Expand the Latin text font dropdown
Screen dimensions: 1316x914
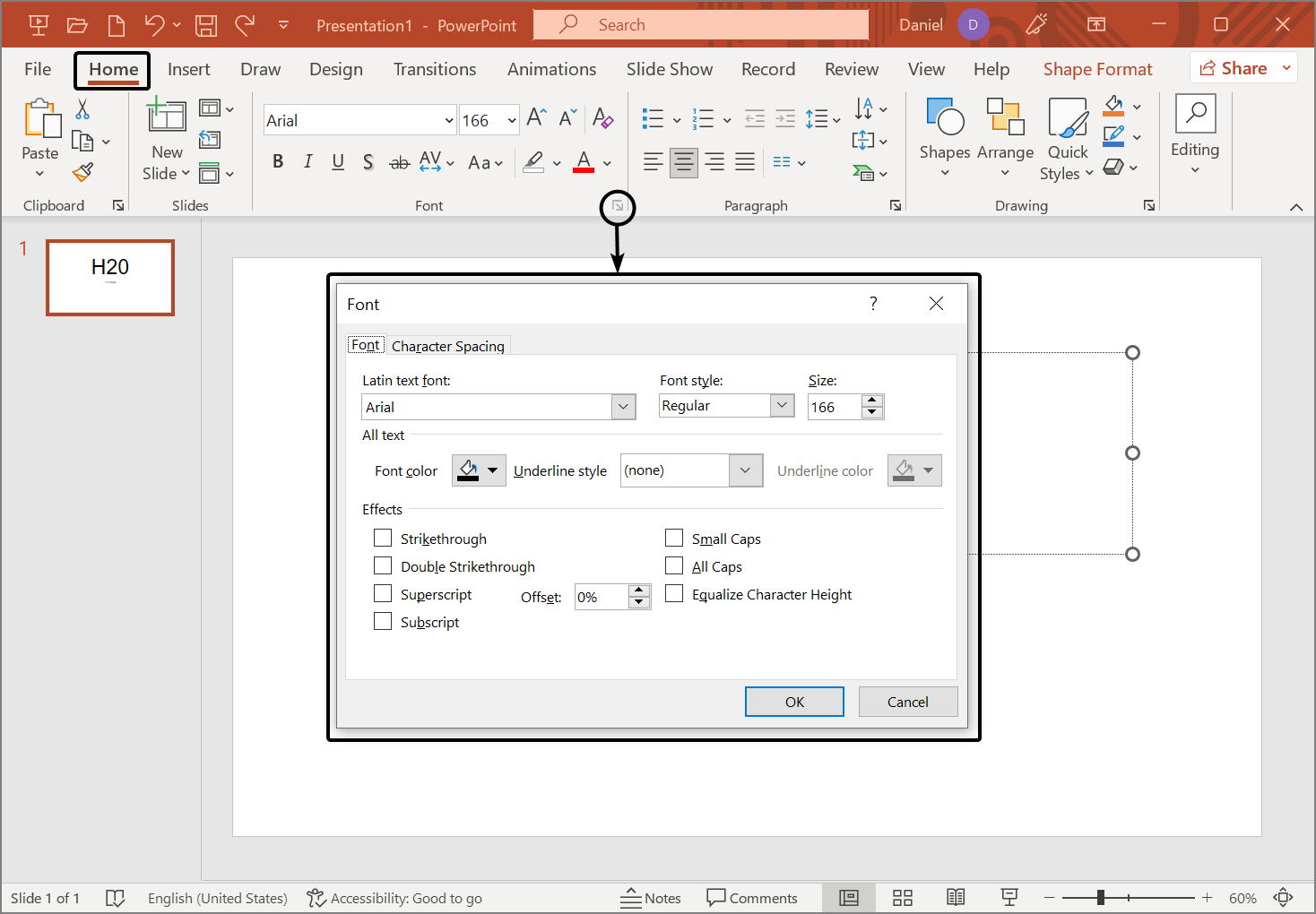pyautogui.click(x=623, y=406)
